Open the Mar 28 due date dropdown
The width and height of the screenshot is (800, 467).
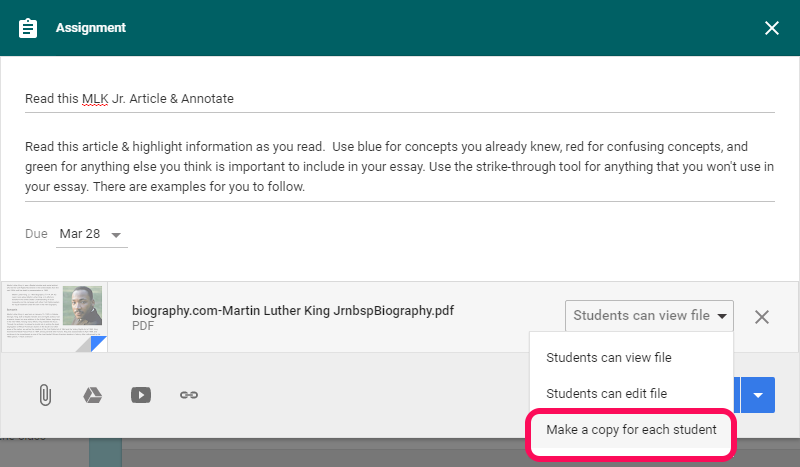tap(90, 234)
